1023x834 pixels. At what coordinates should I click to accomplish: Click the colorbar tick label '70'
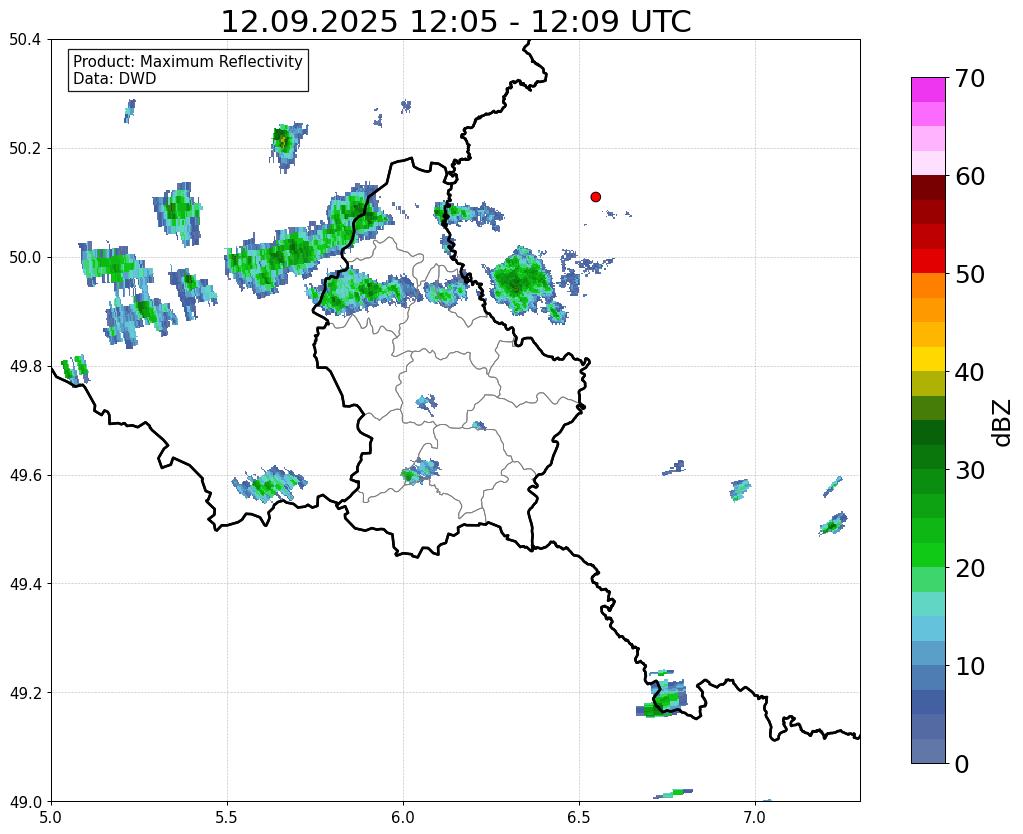970,78
